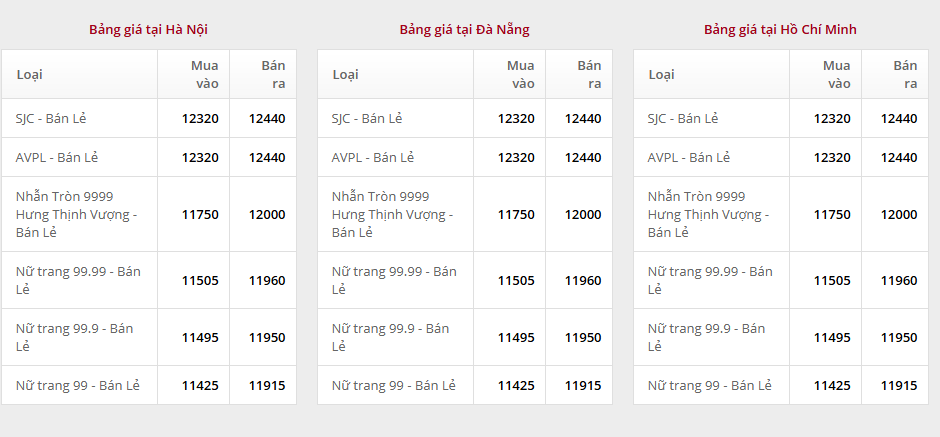This screenshot has width=940, height=437.
Task: Click the 11915 sell price in Hồ Chí Minh table
Action: [898, 385]
